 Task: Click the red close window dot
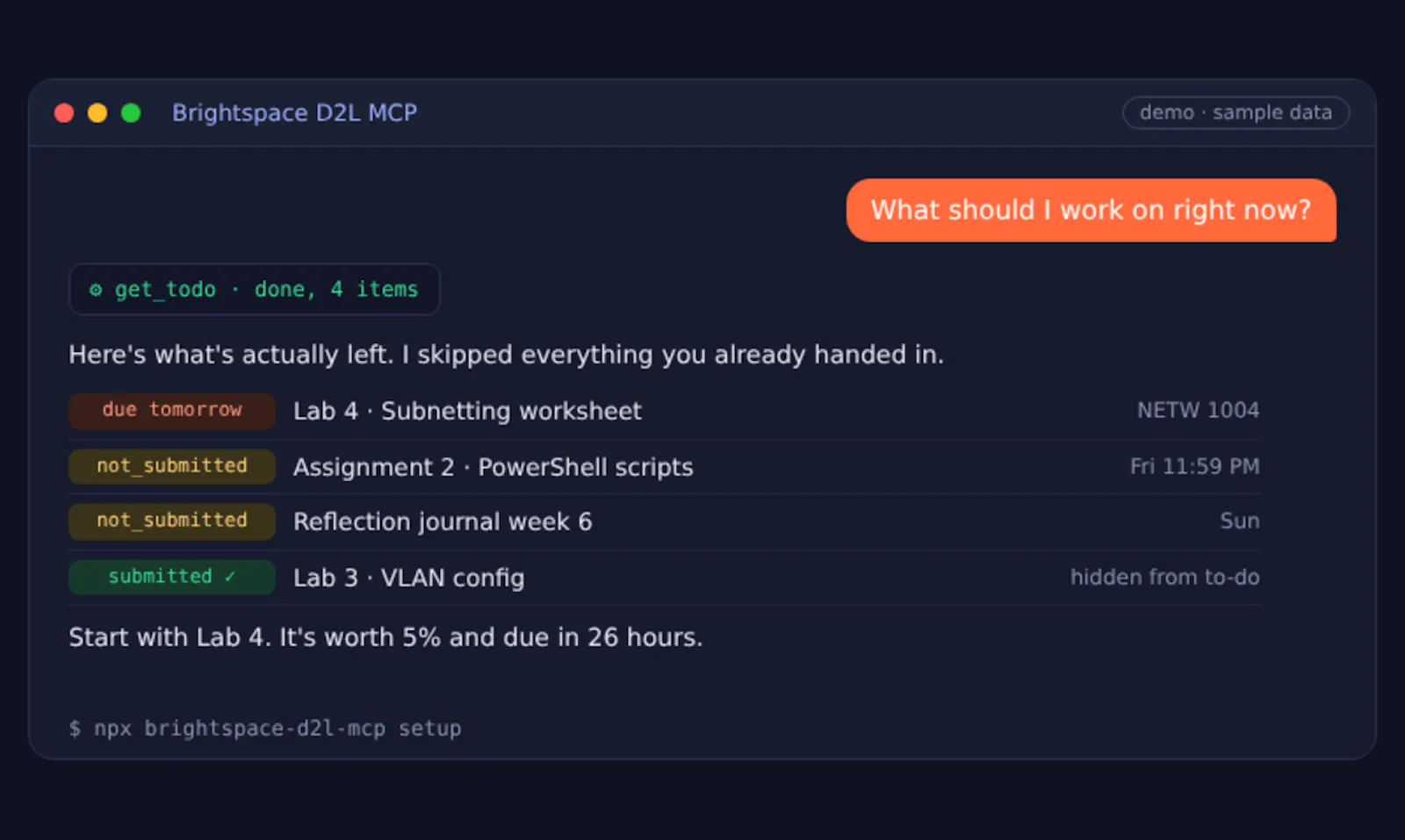[64, 113]
